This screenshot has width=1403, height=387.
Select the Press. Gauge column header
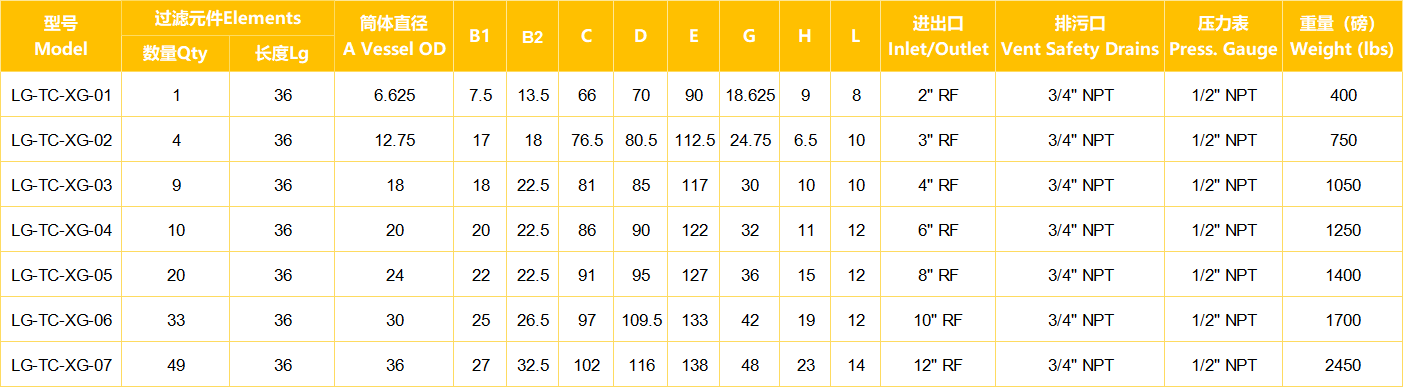pyautogui.click(x=1223, y=36)
